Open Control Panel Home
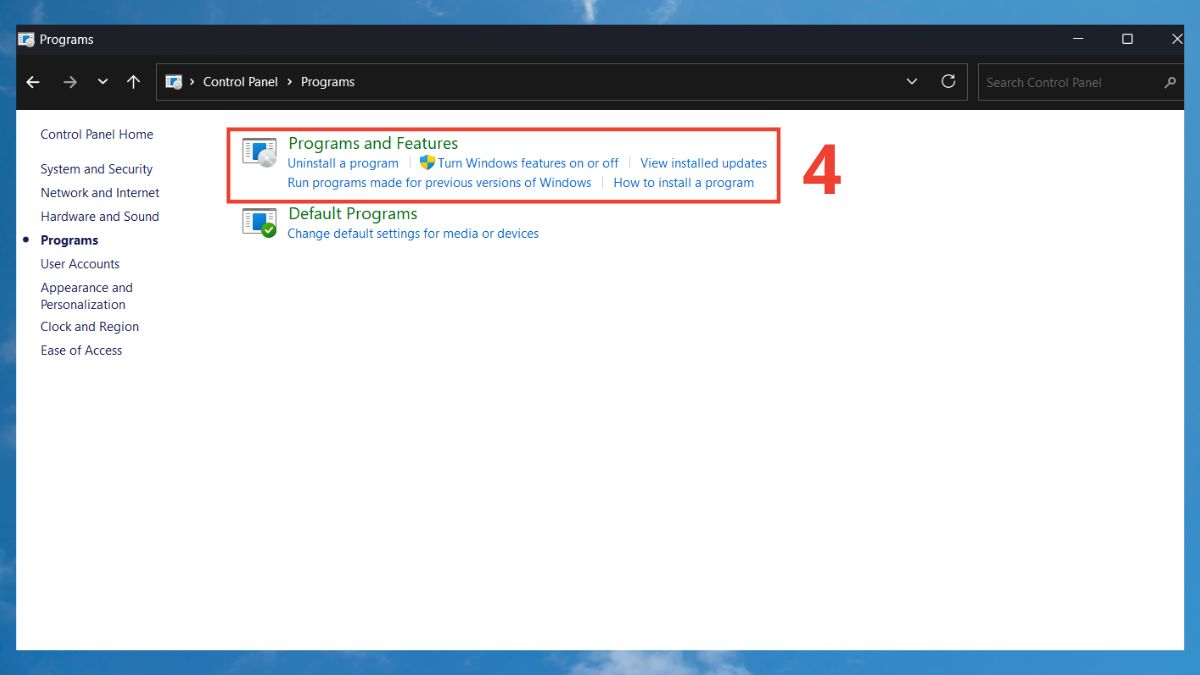 click(97, 134)
